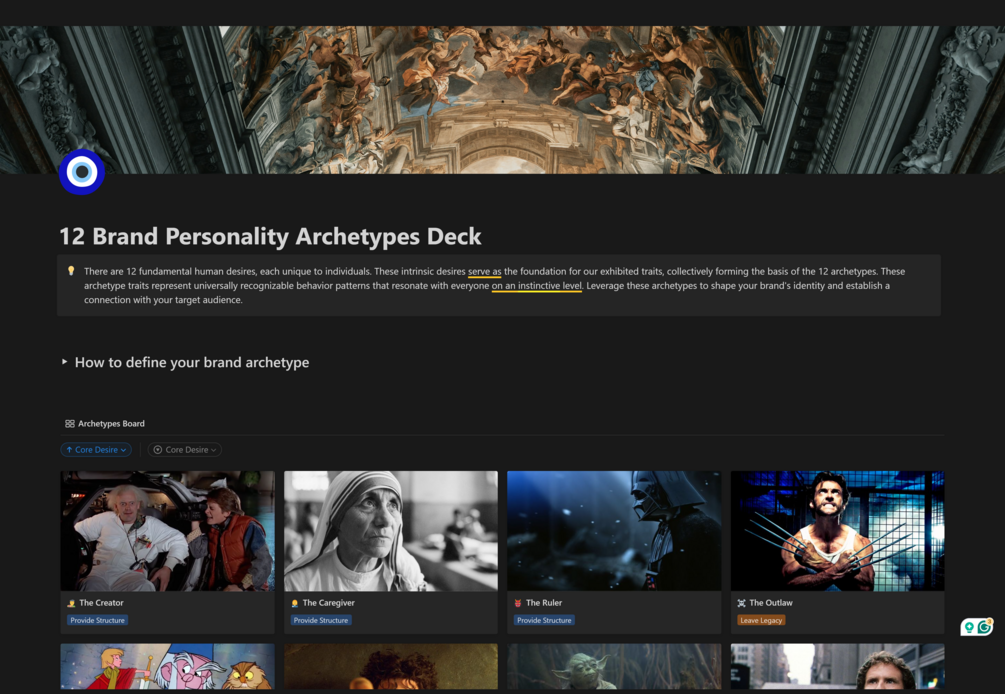
Task: Click The Ruler card emoji icon
Action: tap(518, 603)
